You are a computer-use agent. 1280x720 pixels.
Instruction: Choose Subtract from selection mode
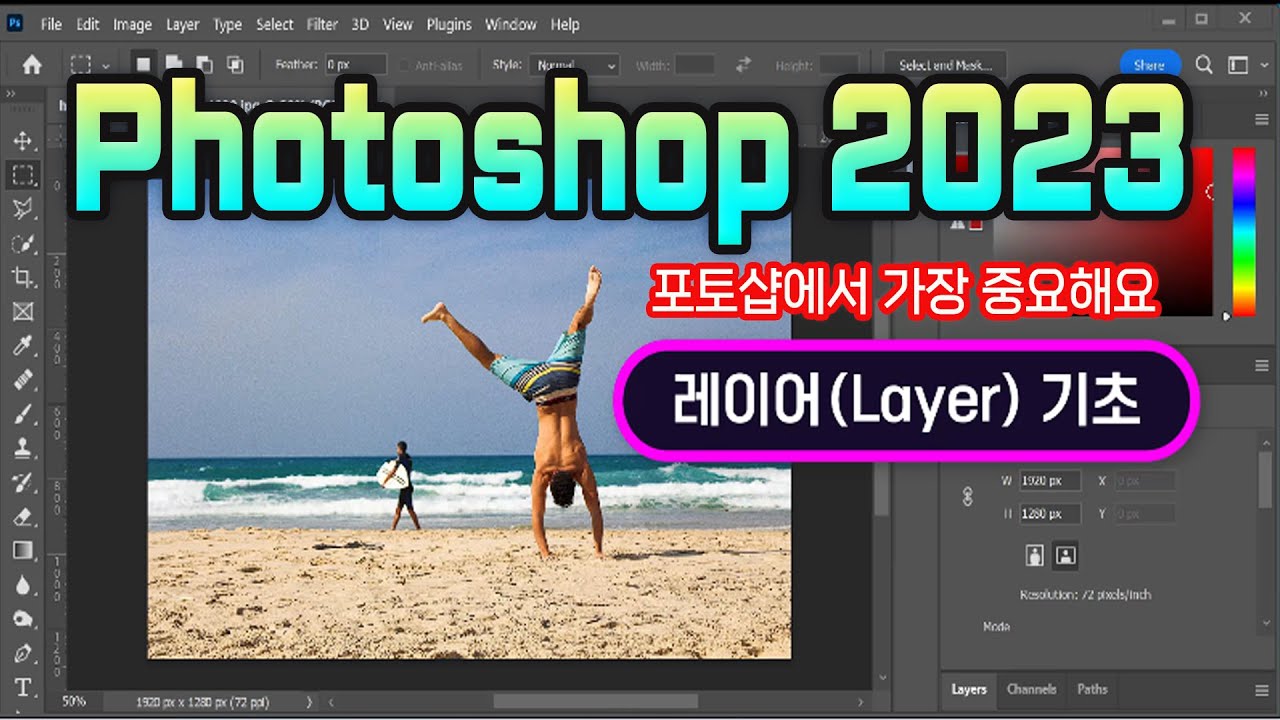point(204,65)
